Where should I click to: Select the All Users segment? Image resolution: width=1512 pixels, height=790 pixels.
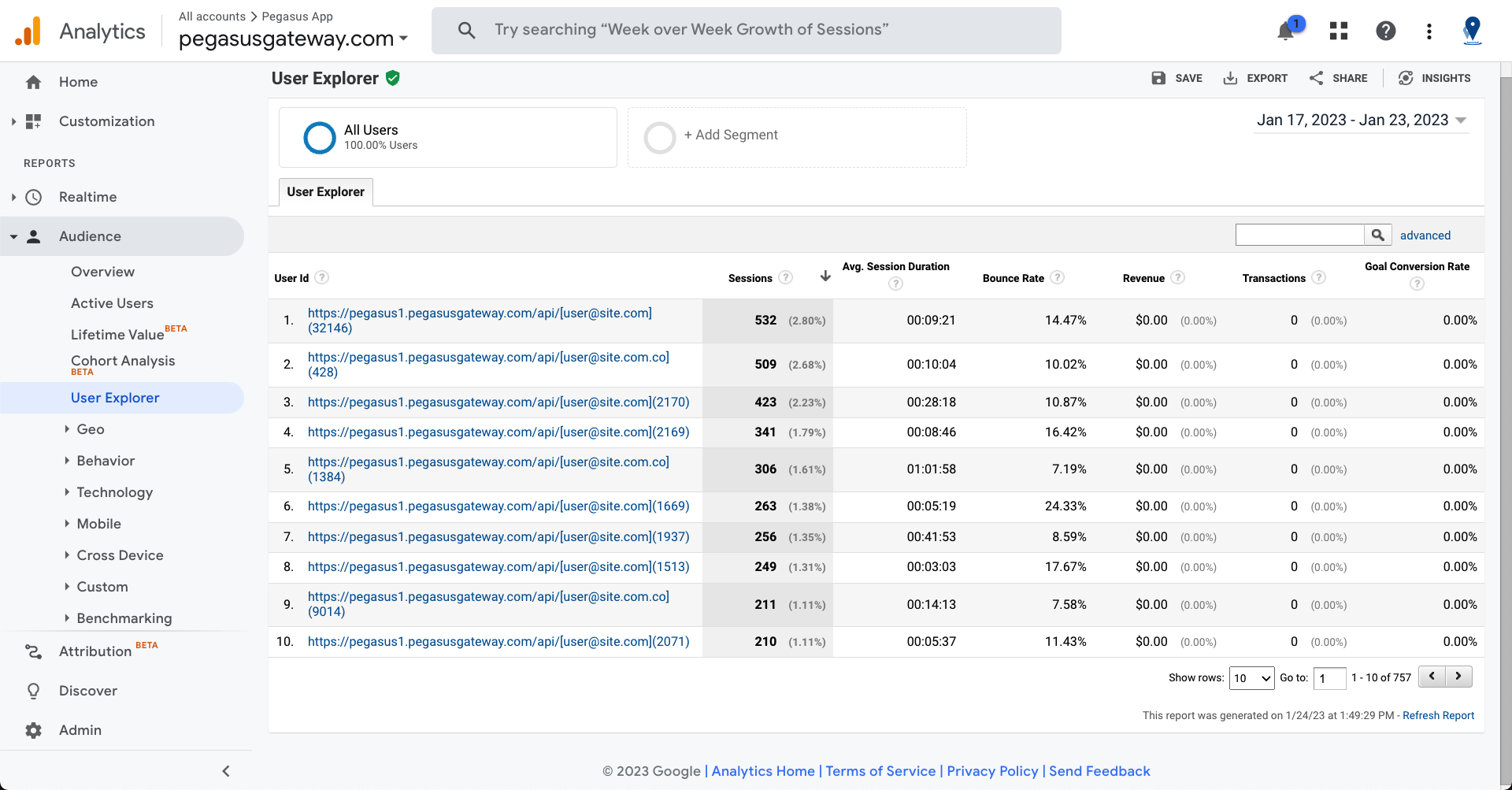tap(448, 137)
